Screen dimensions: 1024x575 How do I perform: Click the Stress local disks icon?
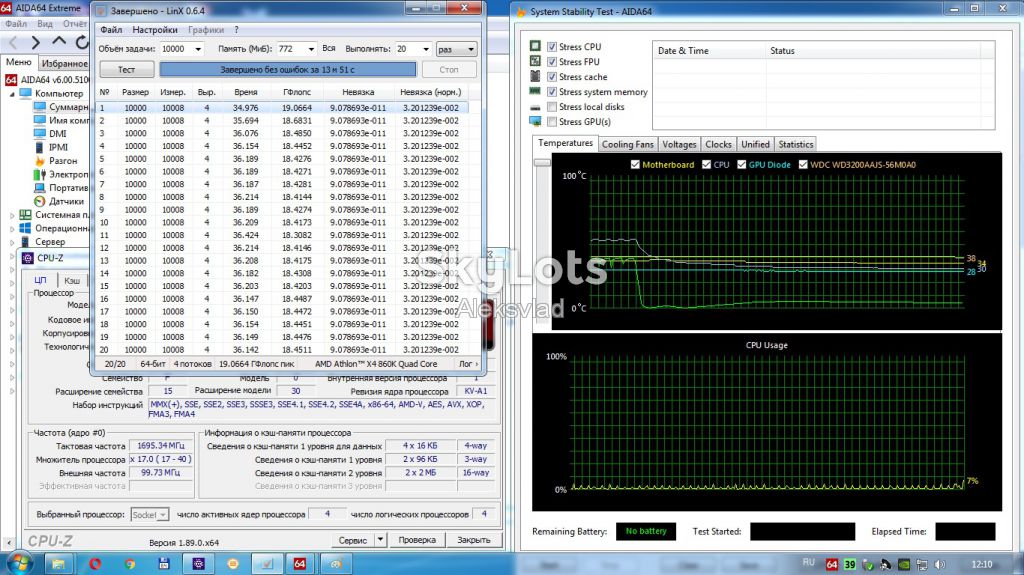coord(535,107)
